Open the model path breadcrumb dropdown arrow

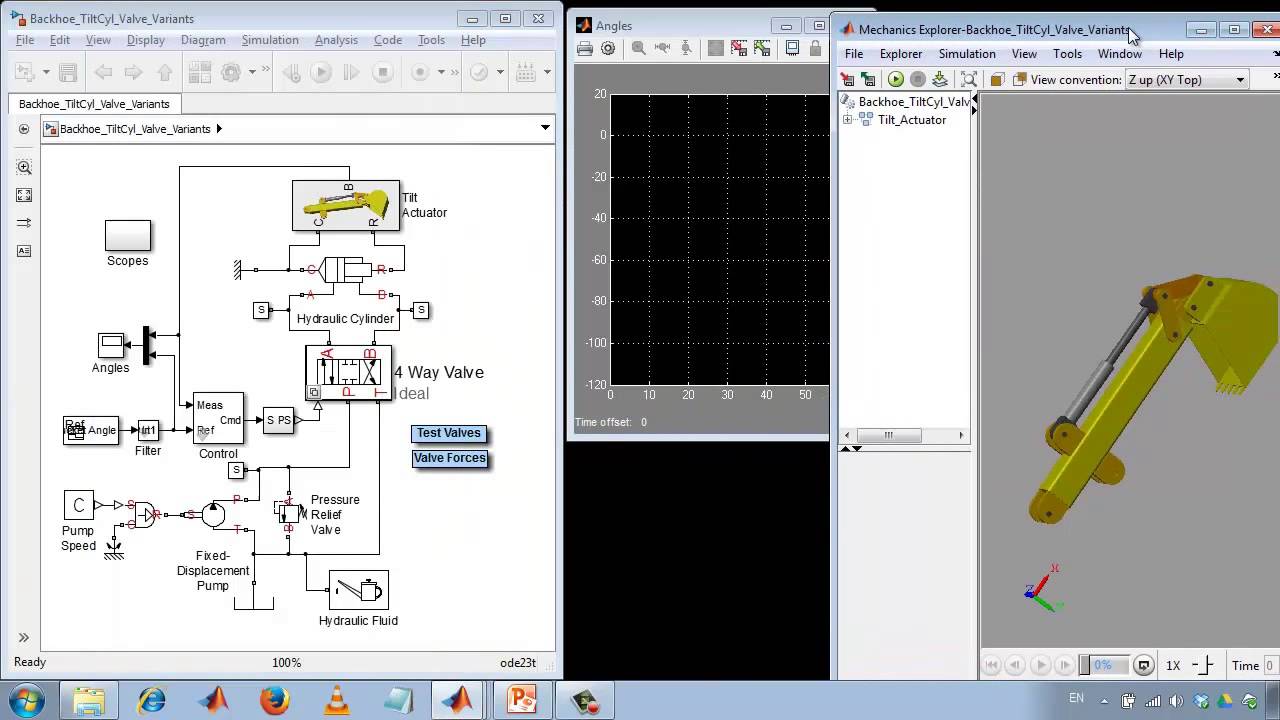tap(545, 128)
